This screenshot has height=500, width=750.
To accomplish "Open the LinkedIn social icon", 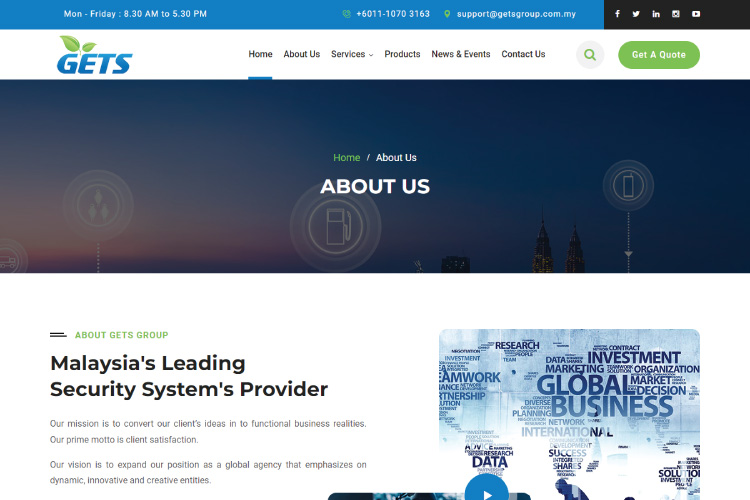I will pyautogui.click(x=656, y=14).
